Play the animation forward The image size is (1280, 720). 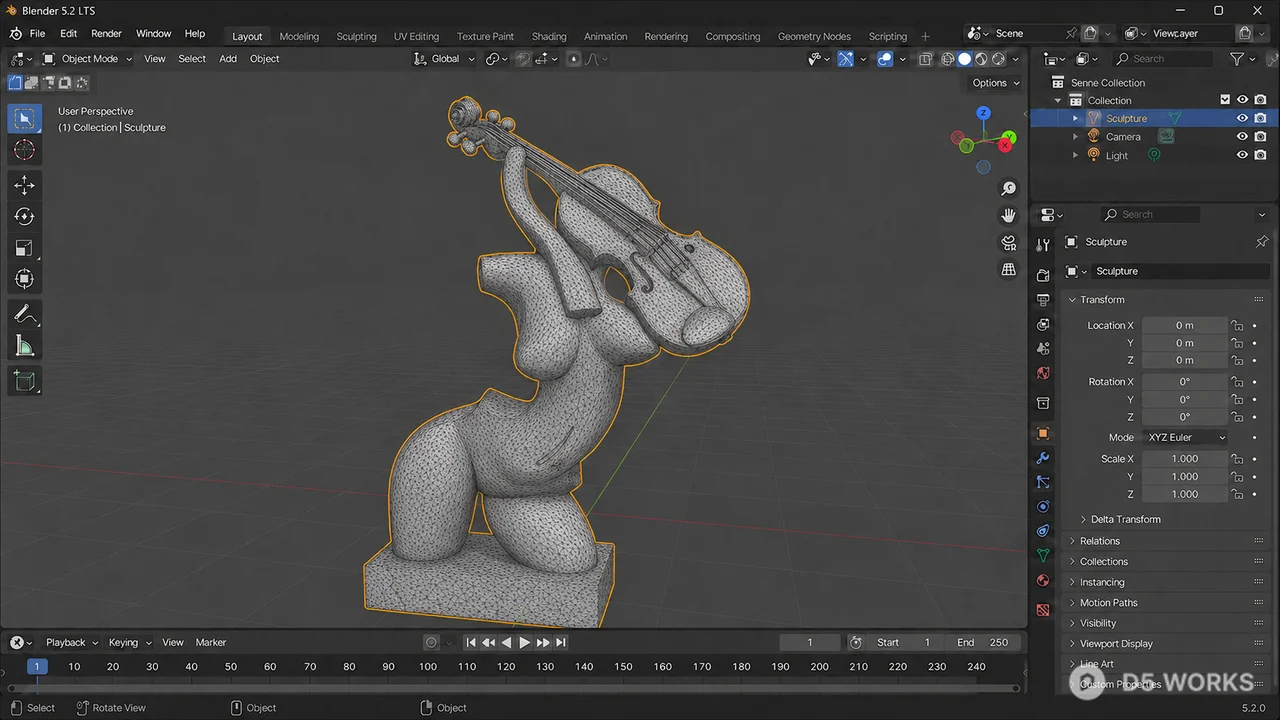(525, 642)
